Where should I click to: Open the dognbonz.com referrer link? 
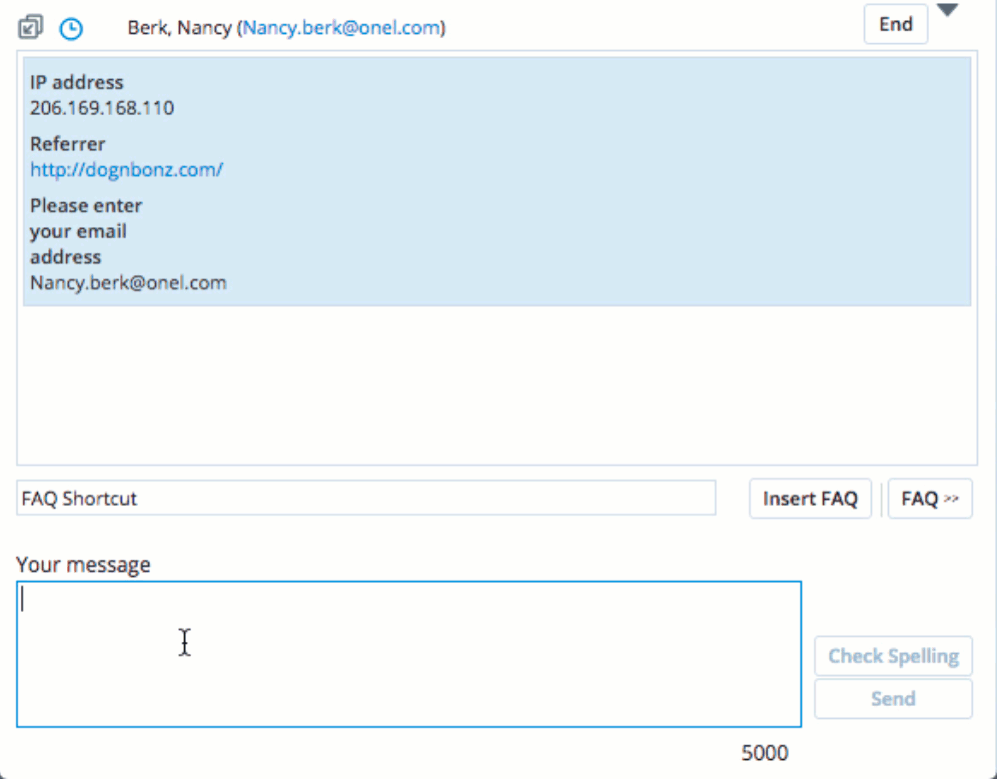click(127, 170)
